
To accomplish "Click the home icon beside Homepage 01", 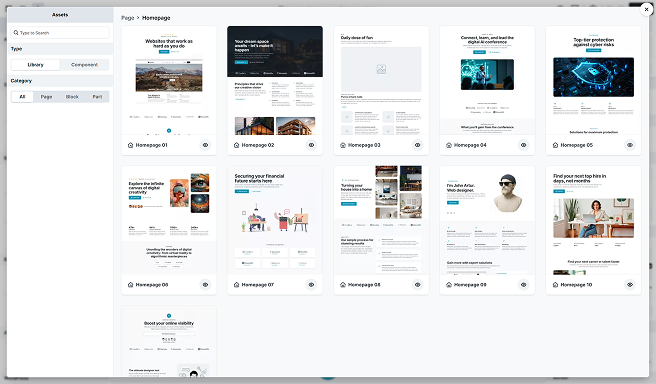I will [131, 145].
